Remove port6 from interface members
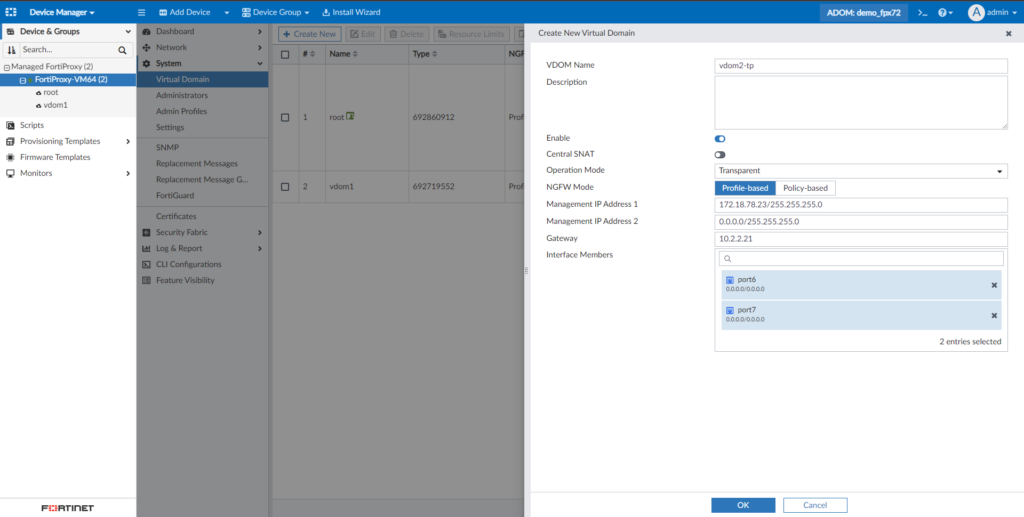The height and width of the screenshot is (517, 1024). pyautogui.click(x=993, y=285)
